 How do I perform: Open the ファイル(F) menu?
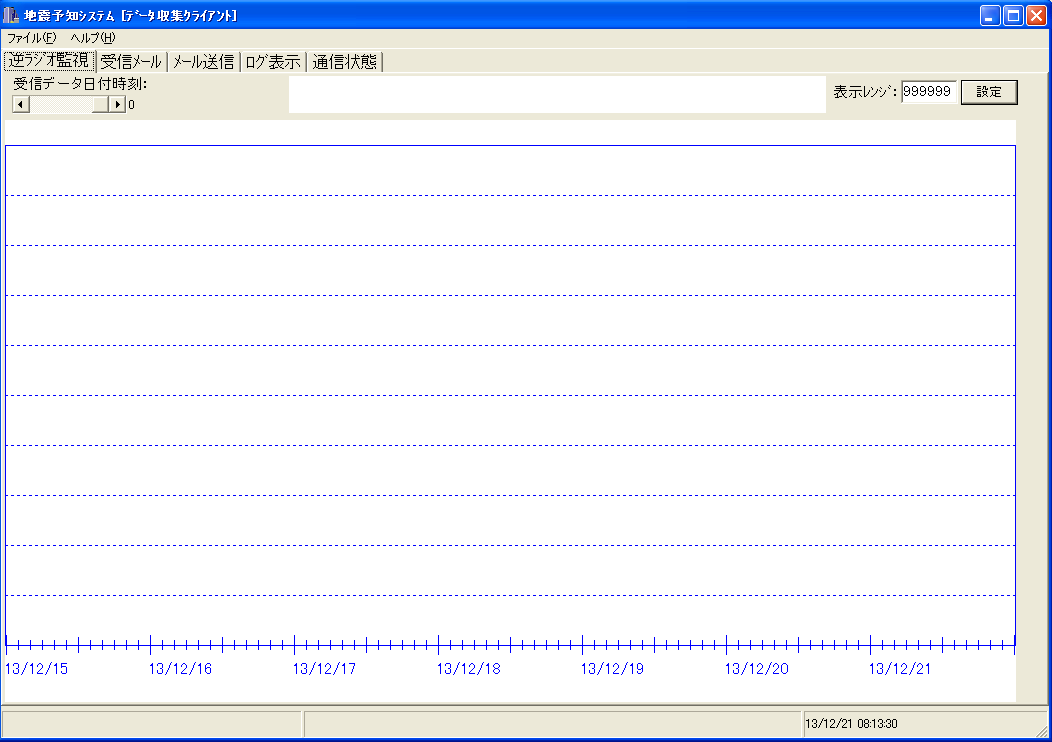(x=32, y=38)
